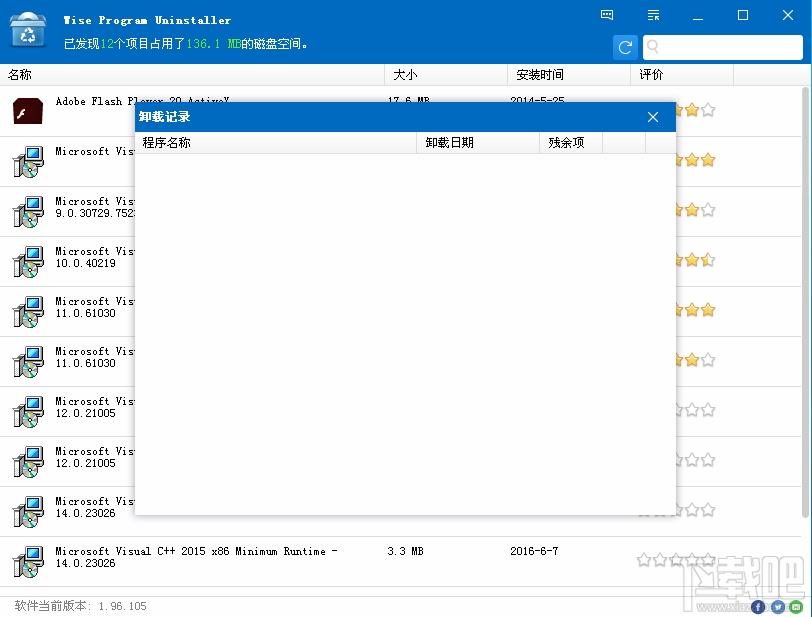Viewport: 812px width, 617px height.
Task: Rate 9.0.30729 entry with last star
Action: [x=708, y=210]
